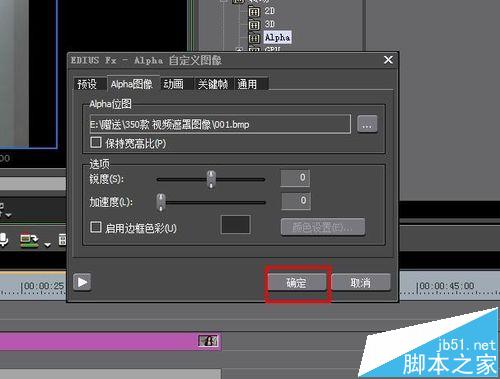Open the dropdown arrow beside the green toolbar icon
500x379 pixels.
point(47,245)
